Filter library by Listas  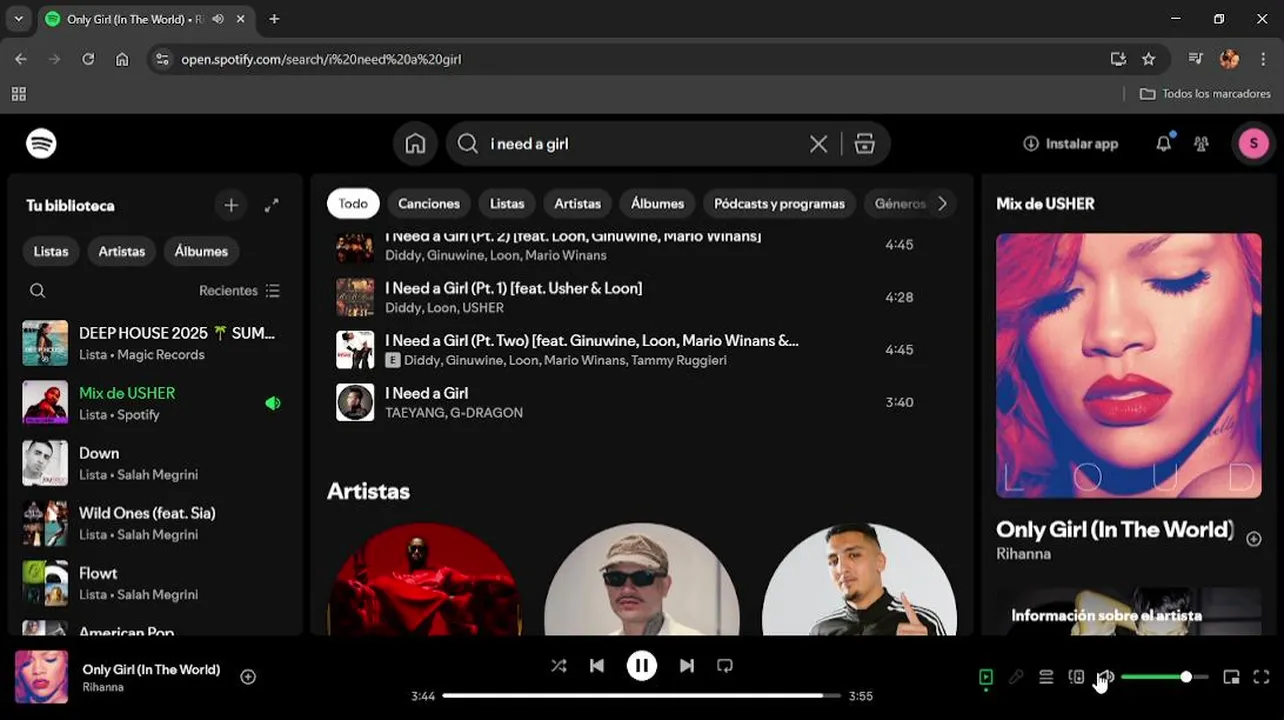pos(51,251)
